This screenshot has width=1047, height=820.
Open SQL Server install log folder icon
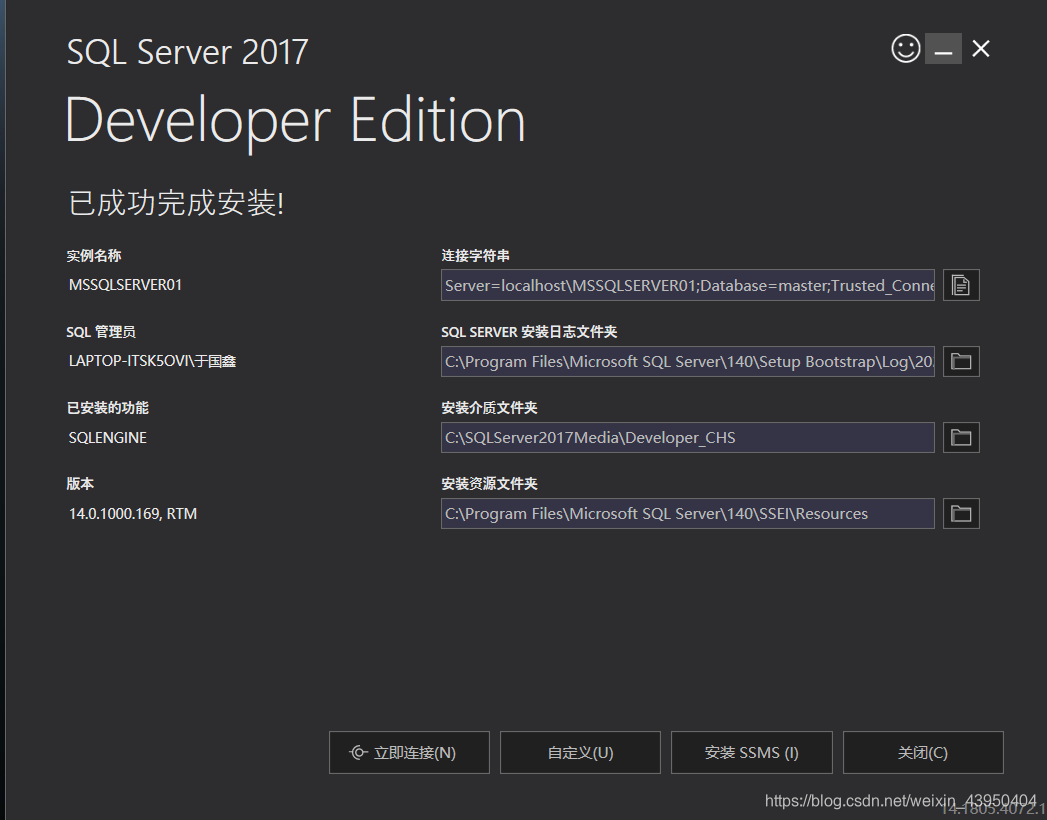961,361
